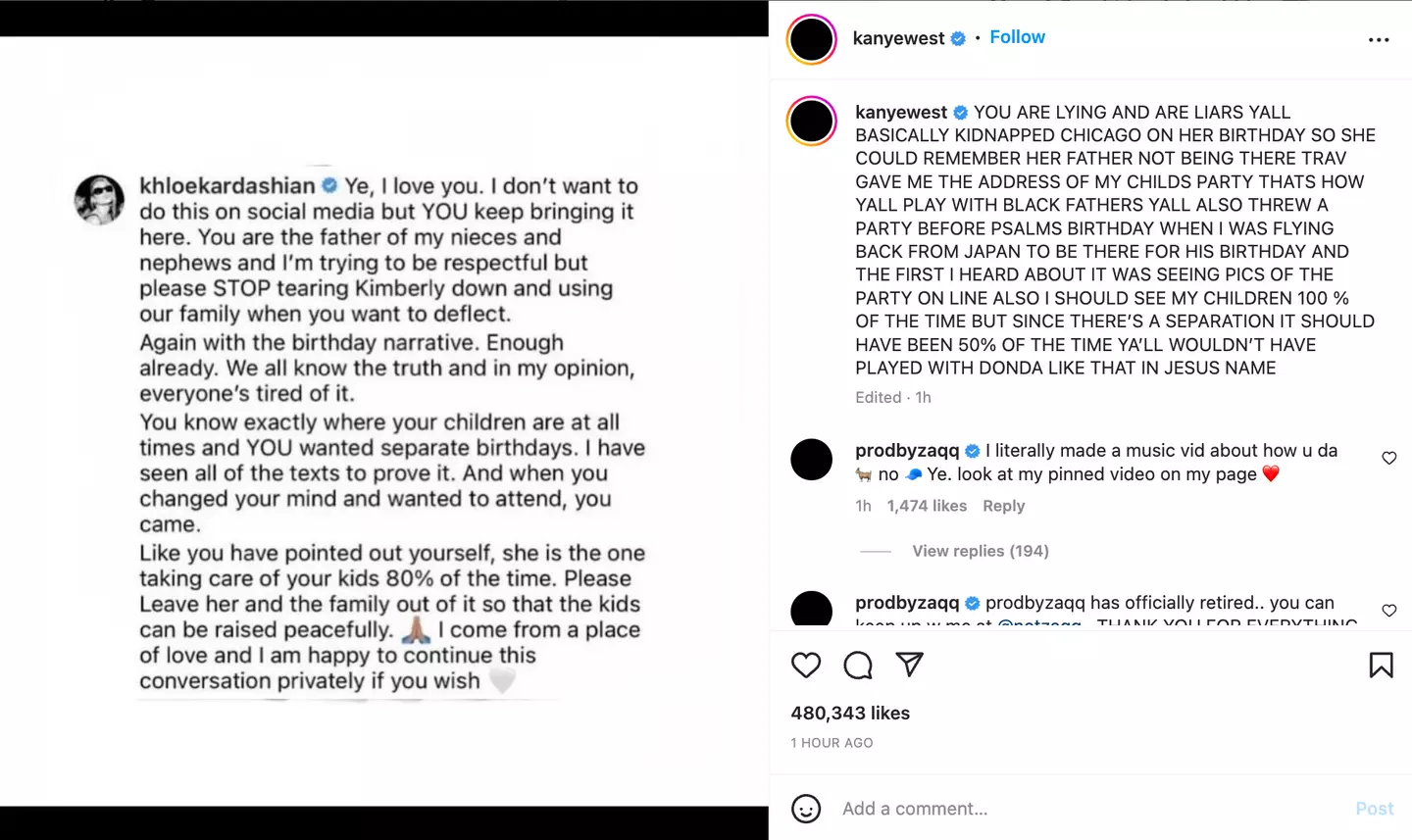Open kanyewest's profile picture story ring
Image resolution: width=1412 pixels, height=840 pixels.
click(x=811, y=40)
